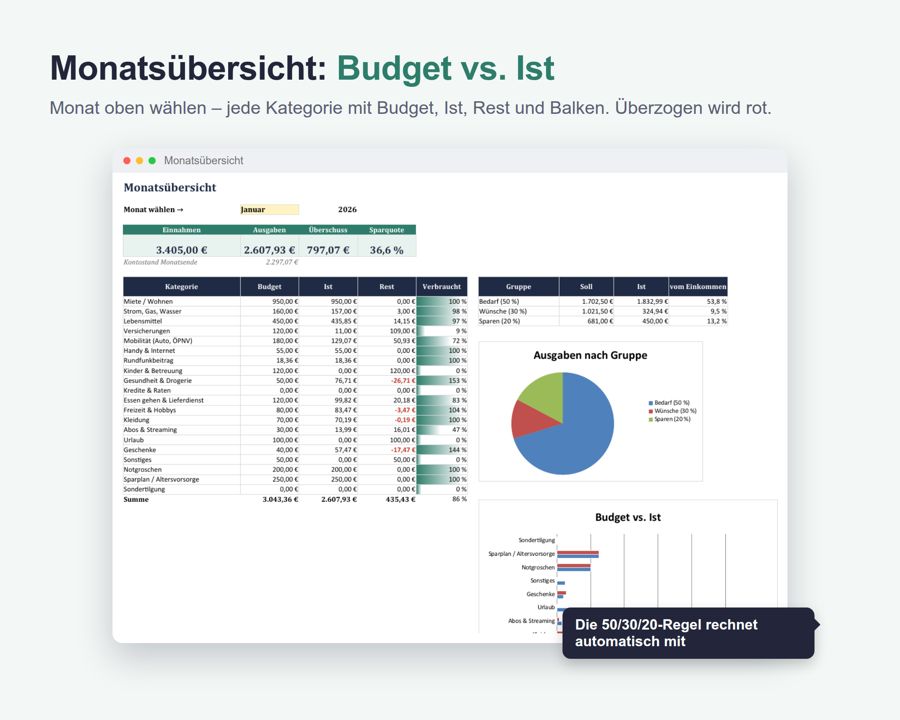Click the 'Kontostand Monatsende' label
The image size is (900, 720).
[160, 262]
